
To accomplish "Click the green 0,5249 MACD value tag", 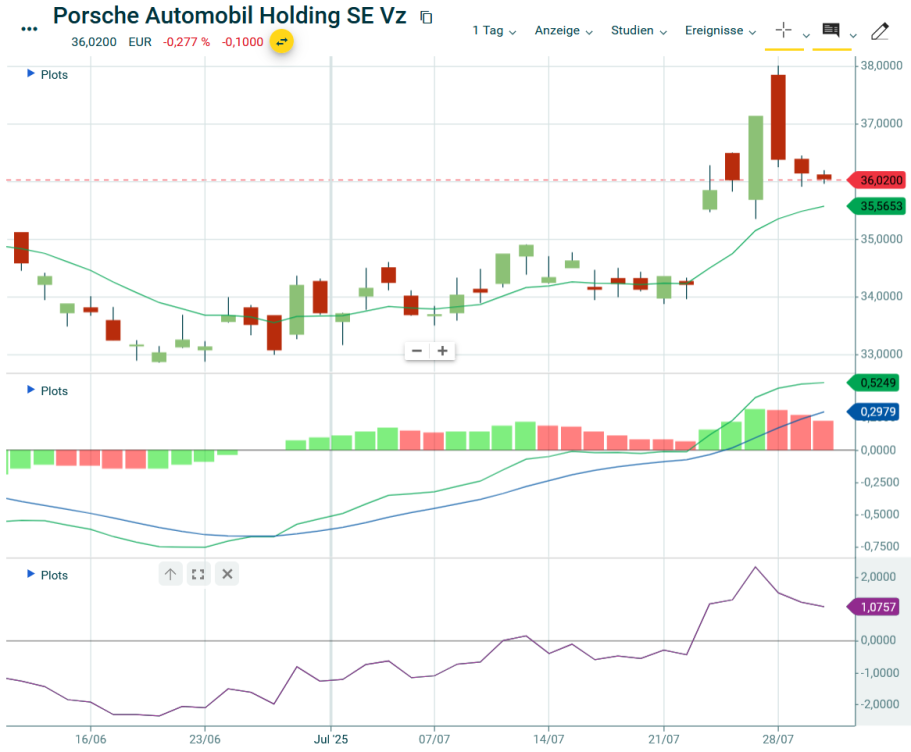I will (x=873, y=383).
